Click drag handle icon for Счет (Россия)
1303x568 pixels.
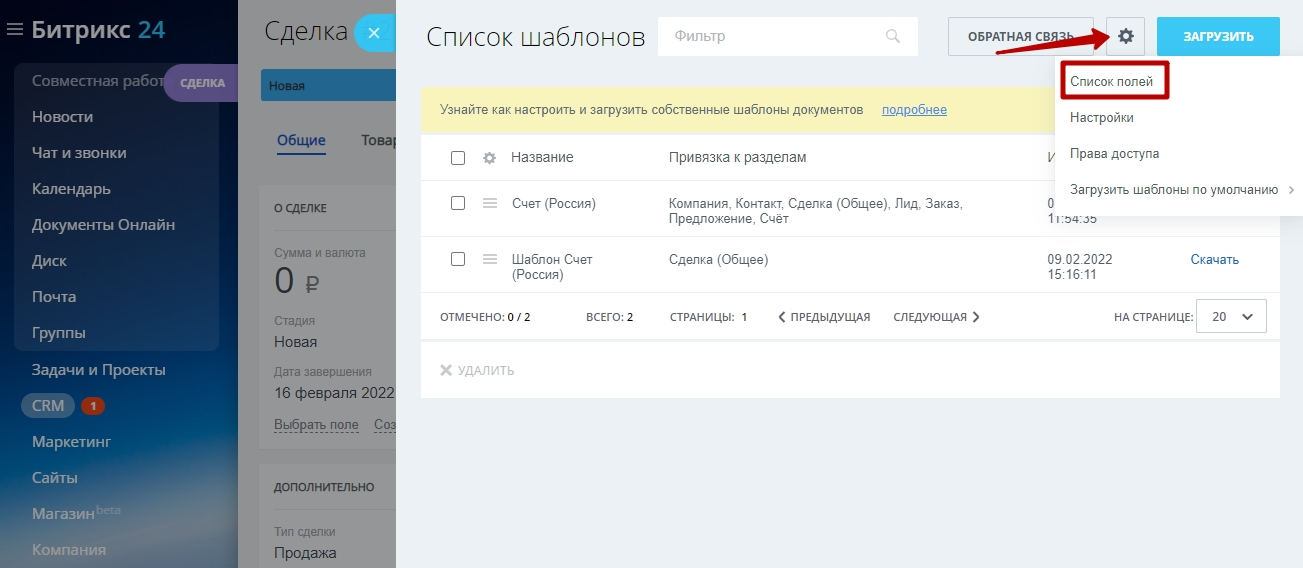[x=490, y=203]
